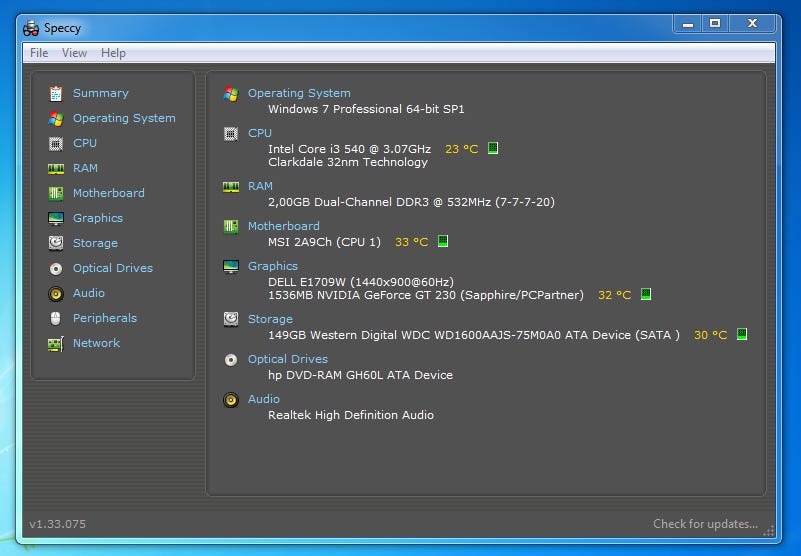Open the File menu

click(x=39, y=53)
